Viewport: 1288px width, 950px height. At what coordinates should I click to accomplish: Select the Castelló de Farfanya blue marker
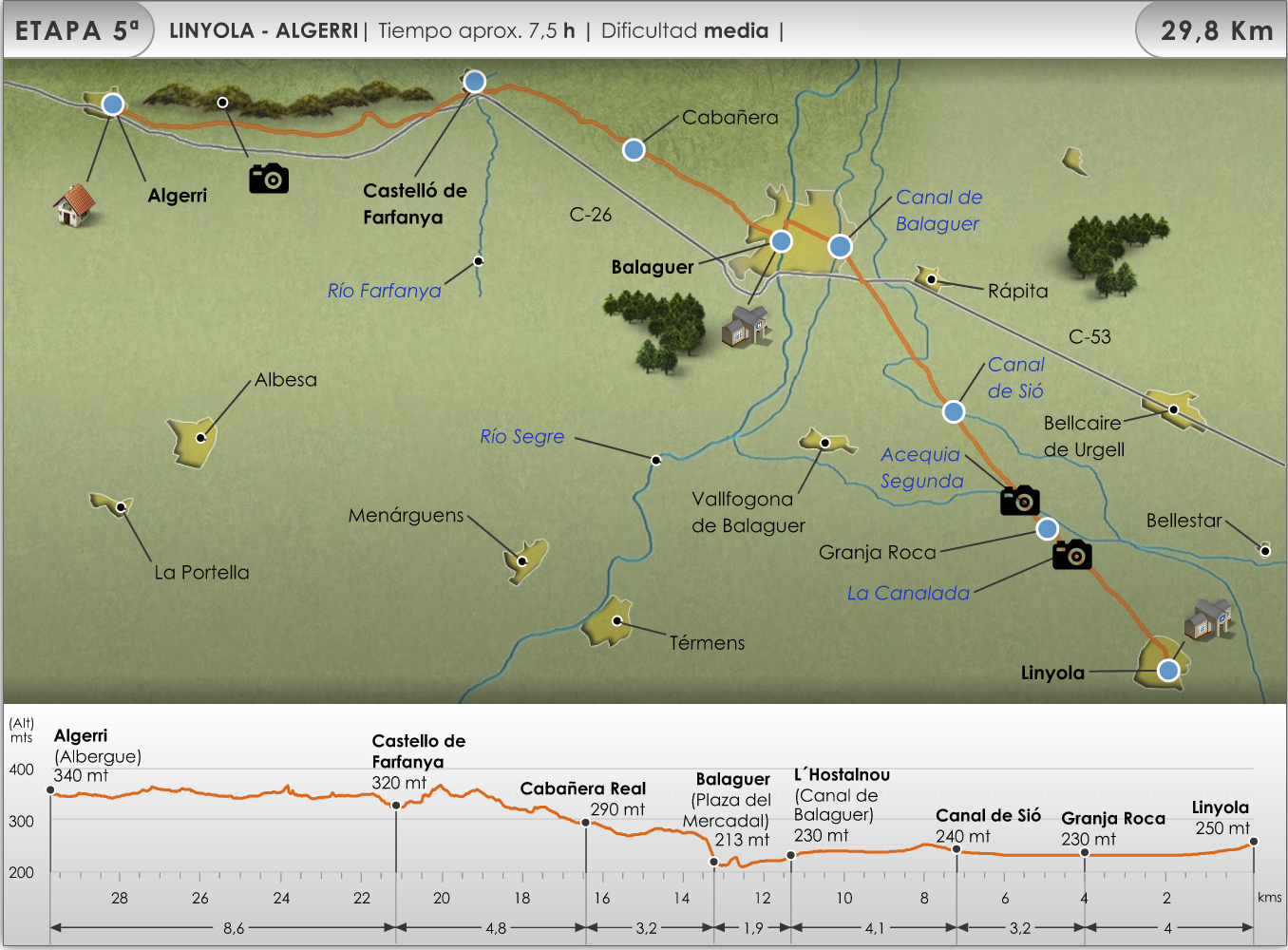[474, 82]
